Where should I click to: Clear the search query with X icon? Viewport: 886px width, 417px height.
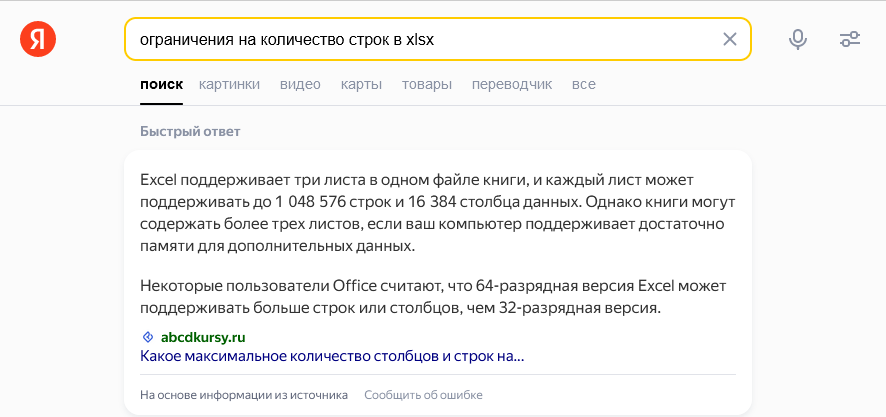pos(730,40)
